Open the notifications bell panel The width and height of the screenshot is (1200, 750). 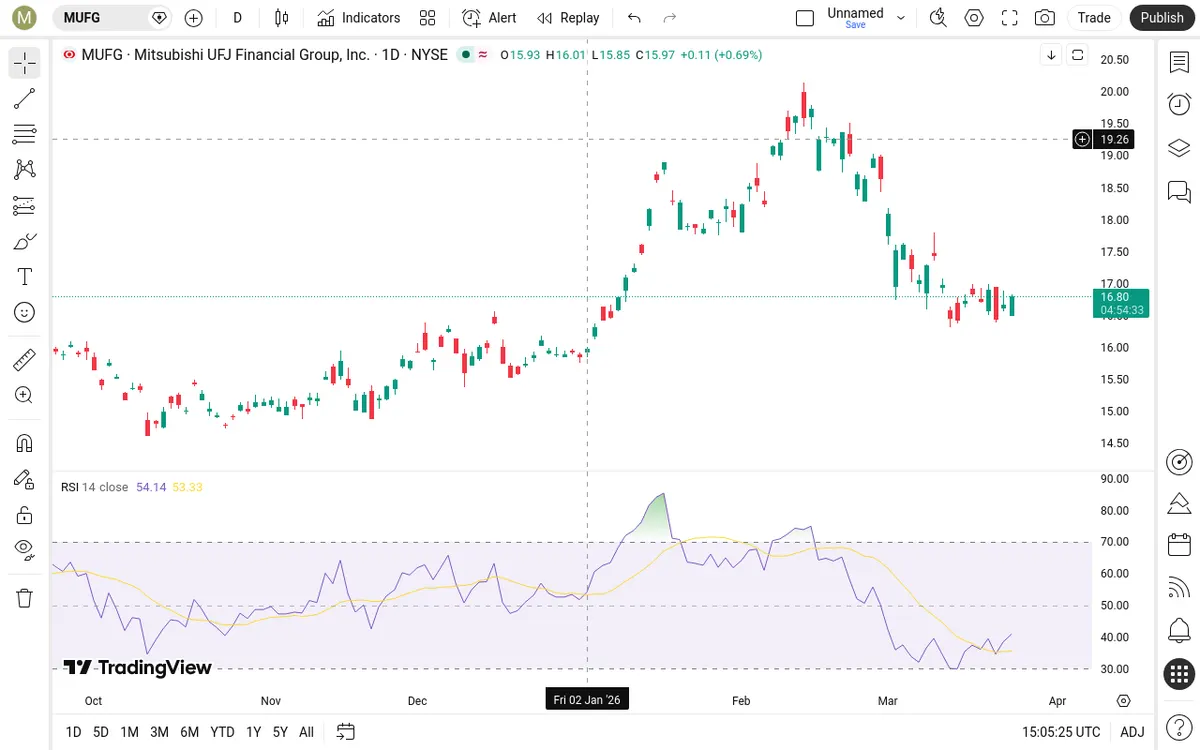coord(1179,631)
